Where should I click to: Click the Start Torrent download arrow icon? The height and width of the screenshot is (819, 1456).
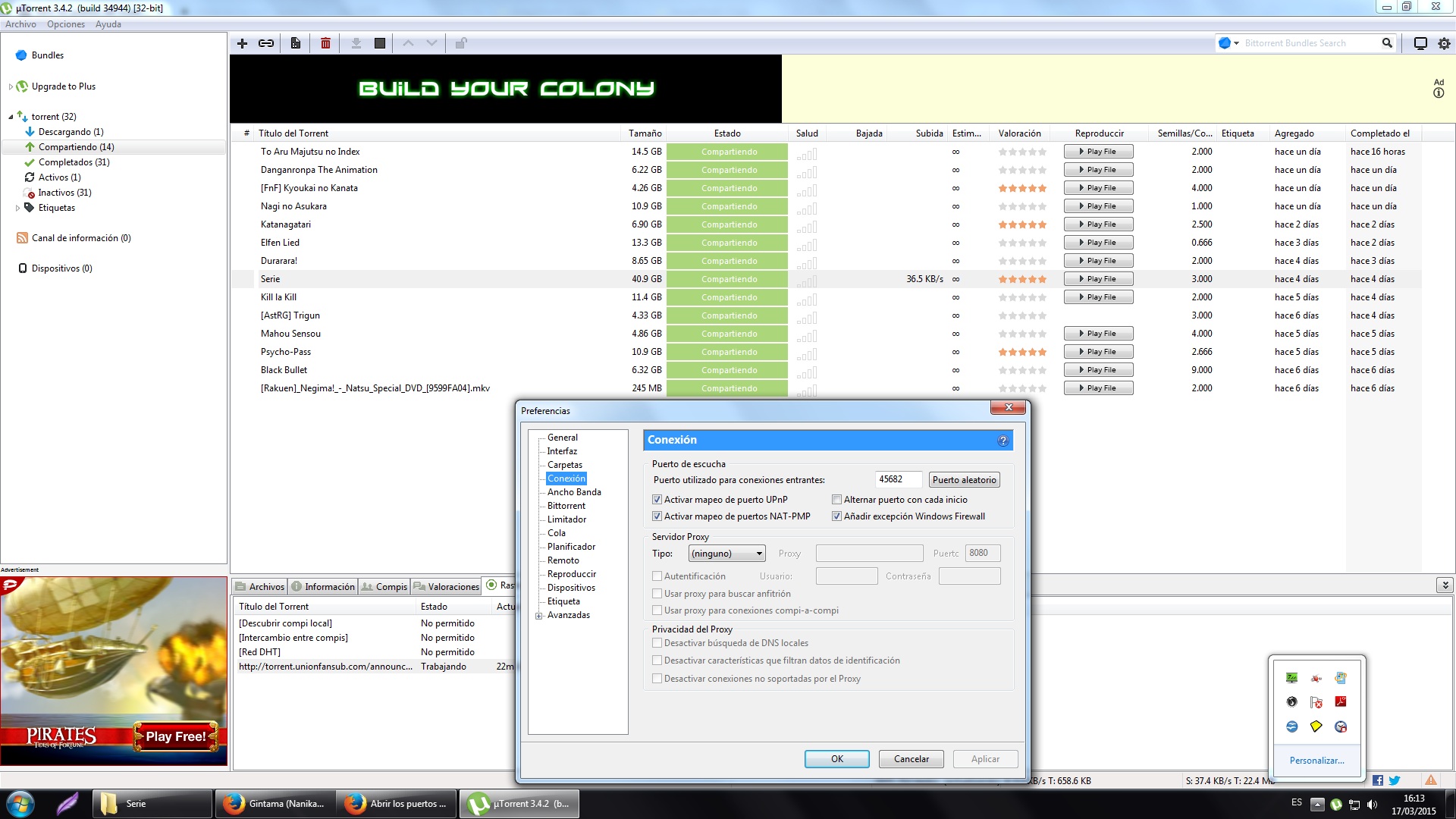point(356,43)
